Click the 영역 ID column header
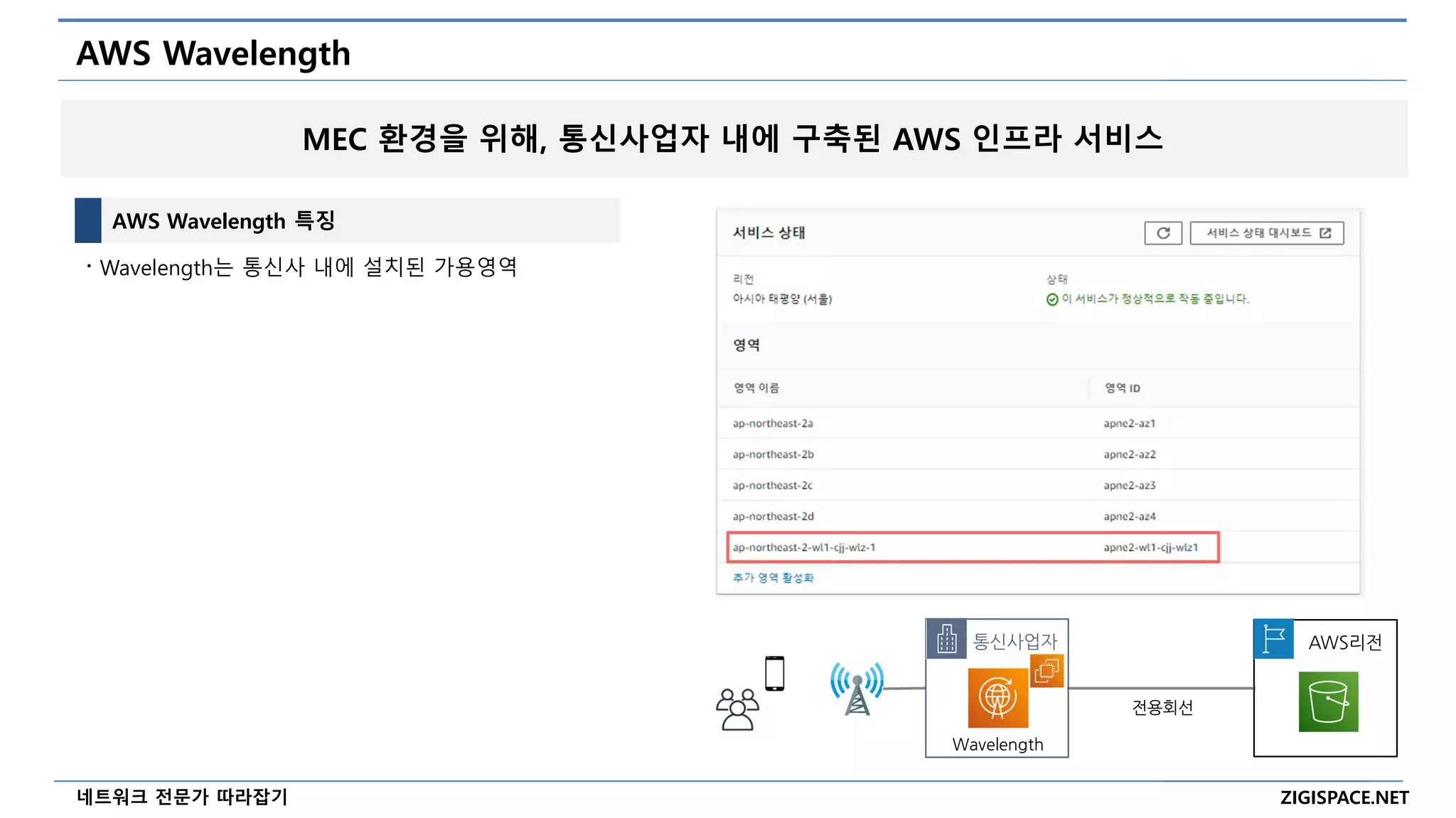 click(1123, 388)
